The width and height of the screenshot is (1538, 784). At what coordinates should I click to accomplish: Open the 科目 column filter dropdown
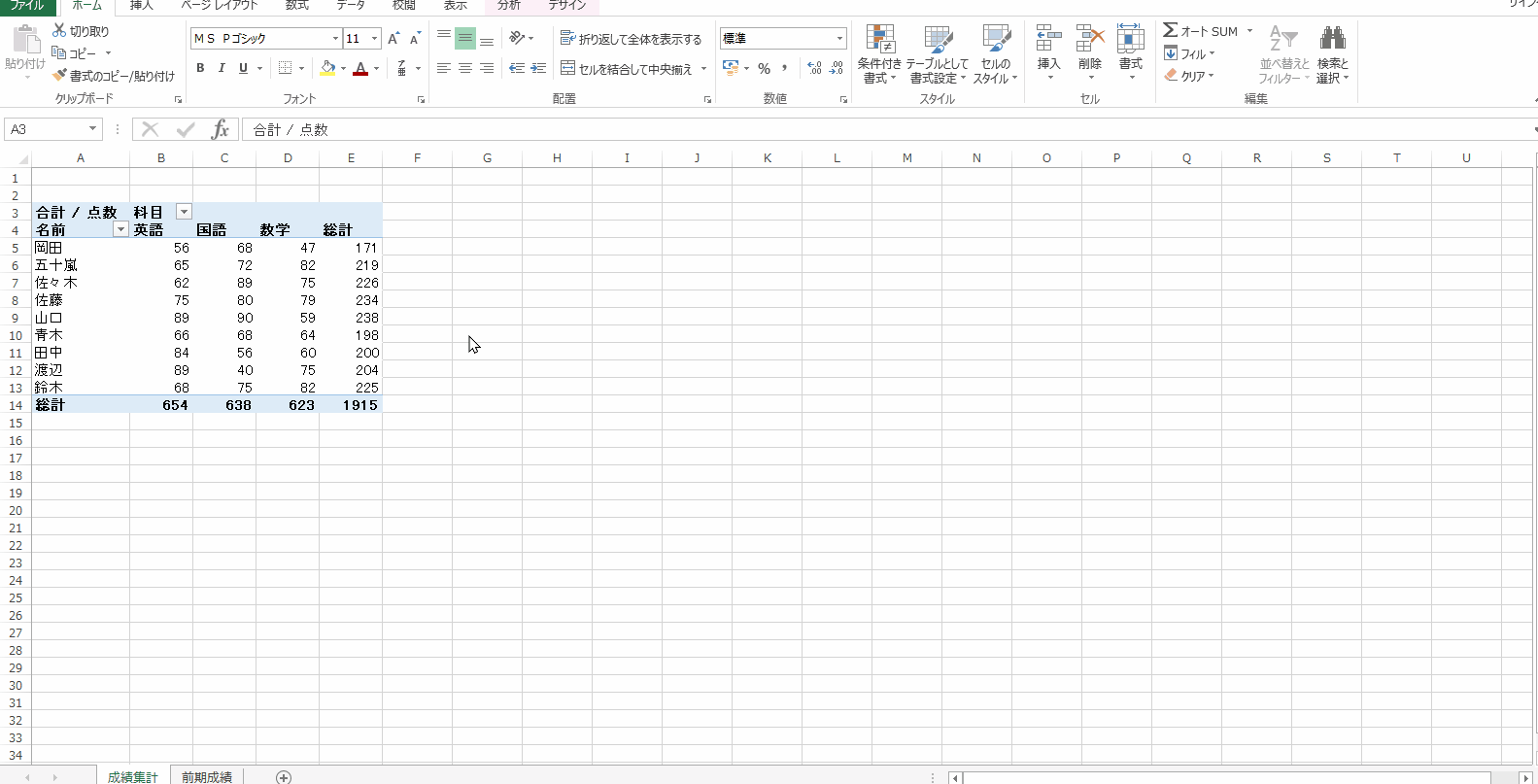coord(184,212)
